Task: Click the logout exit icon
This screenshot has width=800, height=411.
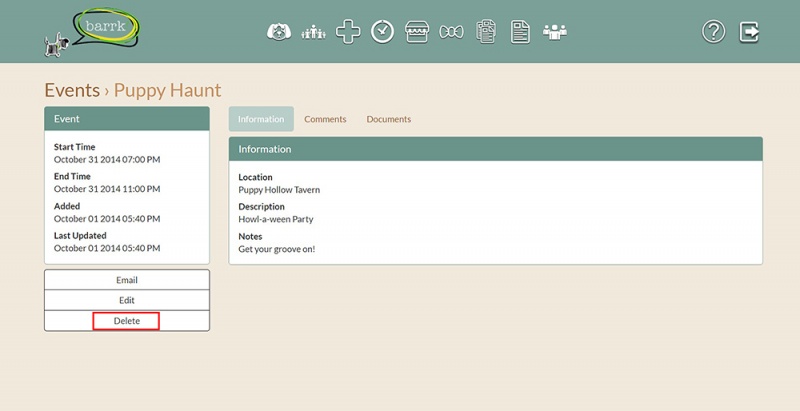Action: (749, 32)
